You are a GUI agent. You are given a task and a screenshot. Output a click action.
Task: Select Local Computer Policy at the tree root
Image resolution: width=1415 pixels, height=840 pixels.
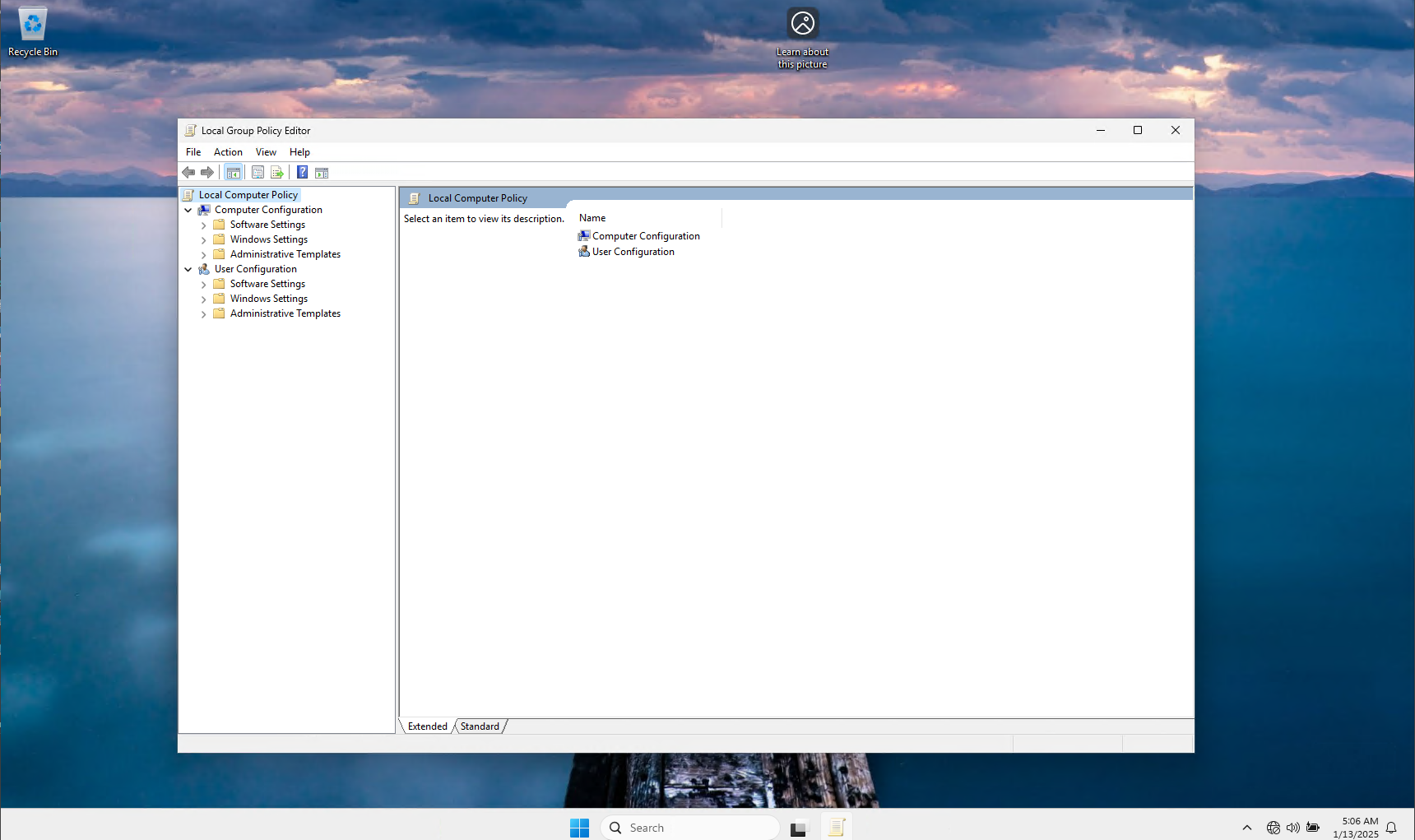248,194
